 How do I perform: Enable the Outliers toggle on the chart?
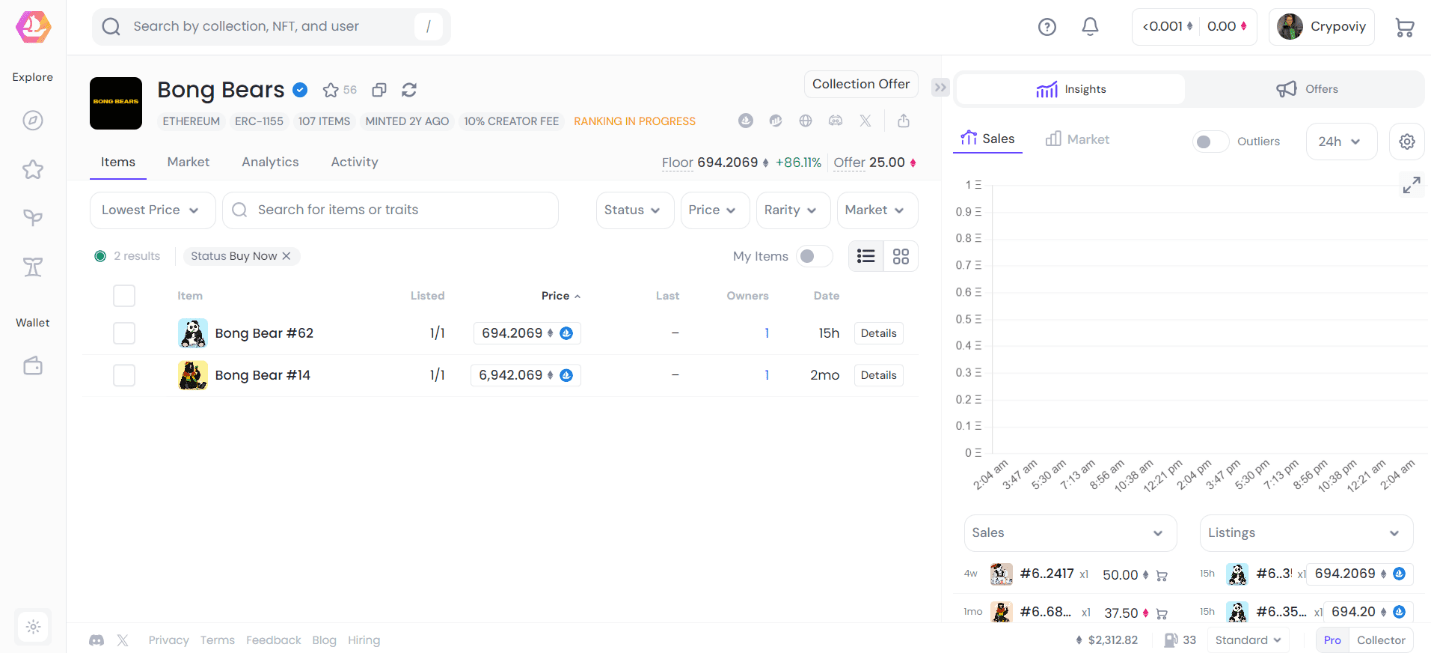(x=1210, y=141)
